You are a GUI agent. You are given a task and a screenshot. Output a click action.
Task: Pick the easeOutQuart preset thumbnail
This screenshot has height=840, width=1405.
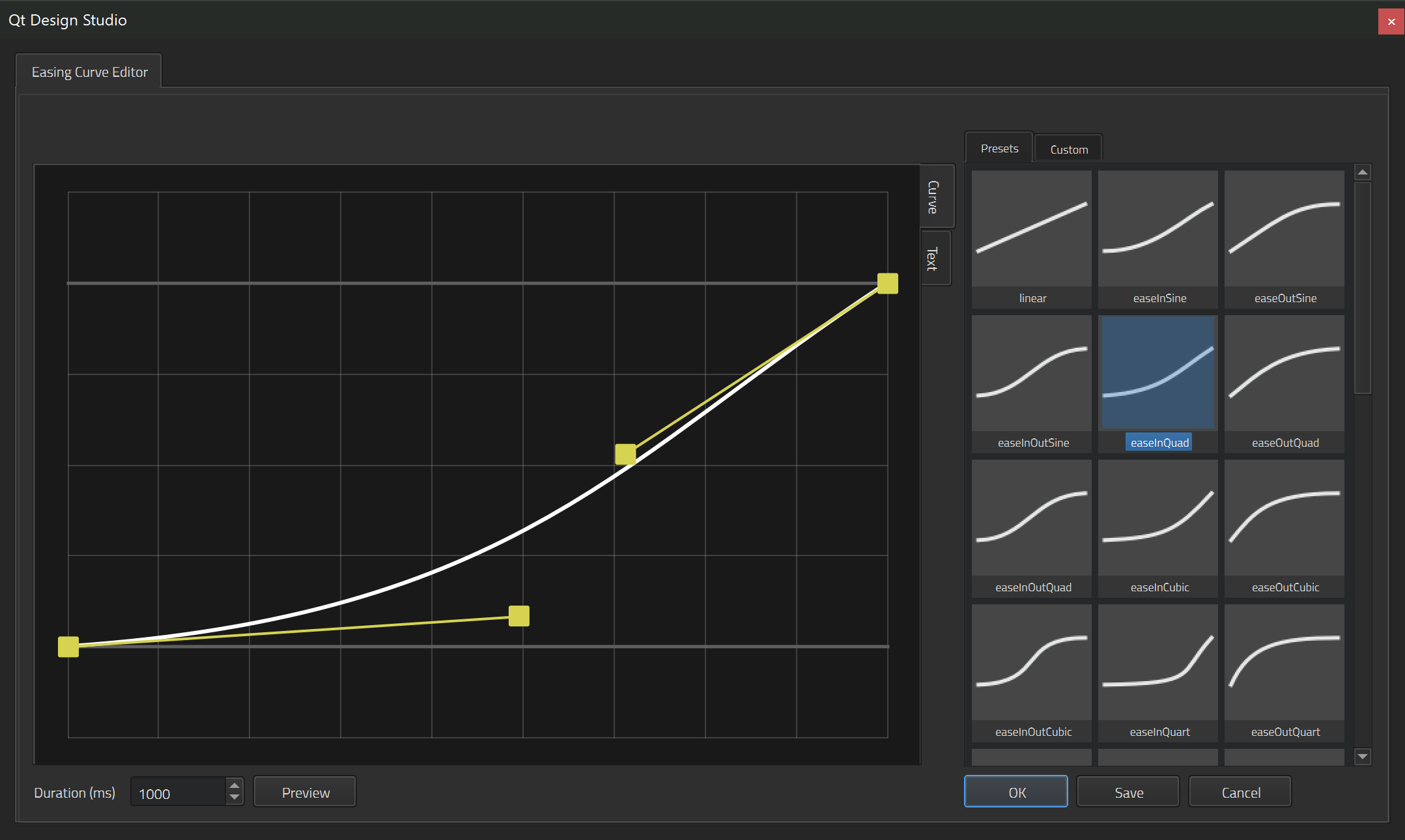tap(1284, 663)
